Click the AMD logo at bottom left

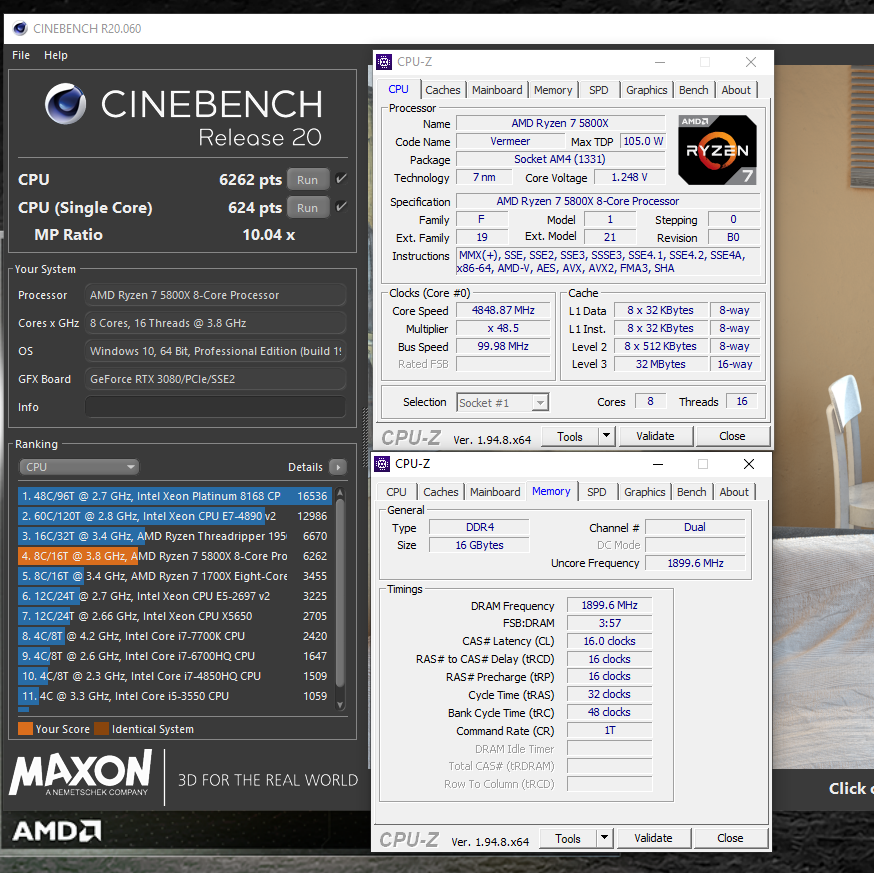(57, 831)
